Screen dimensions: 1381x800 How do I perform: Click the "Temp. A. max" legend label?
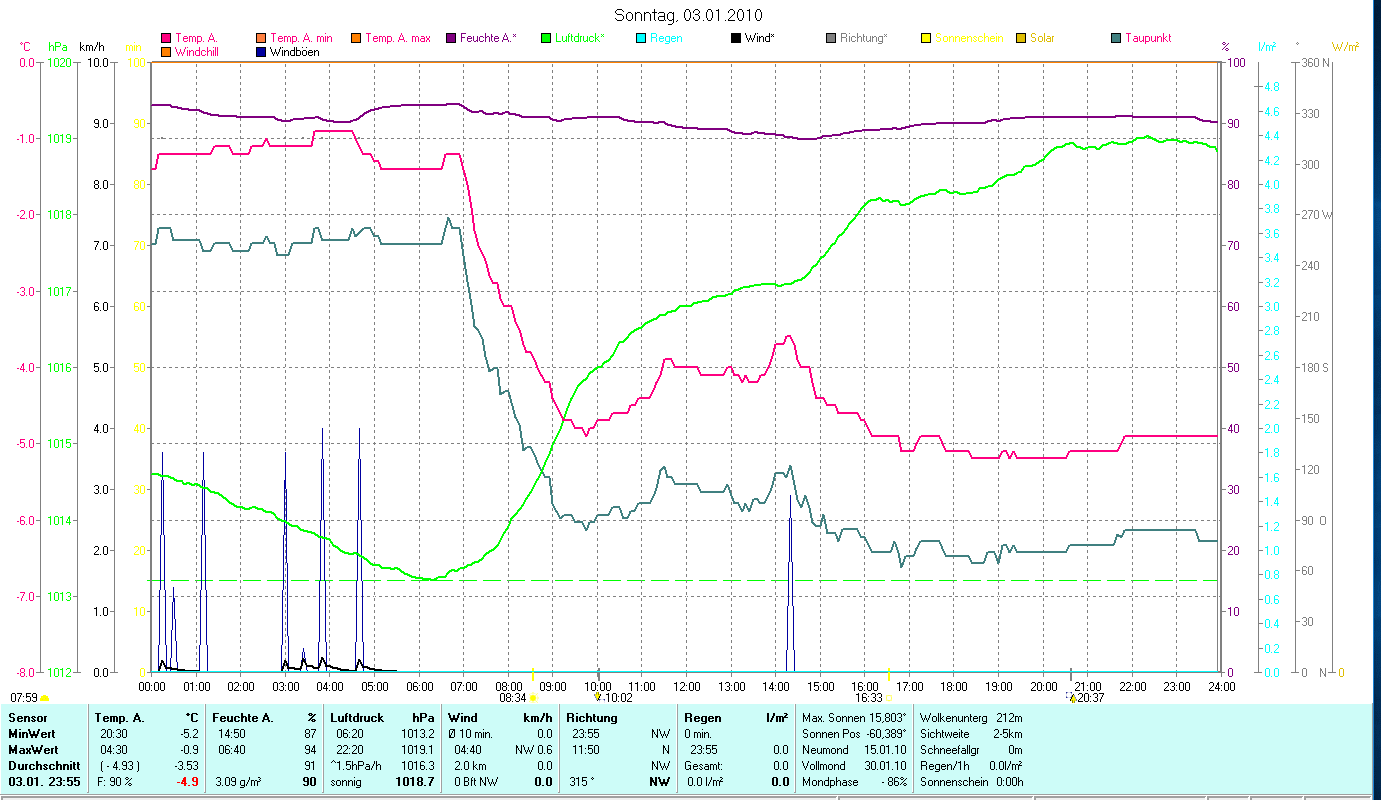(397, 38)
